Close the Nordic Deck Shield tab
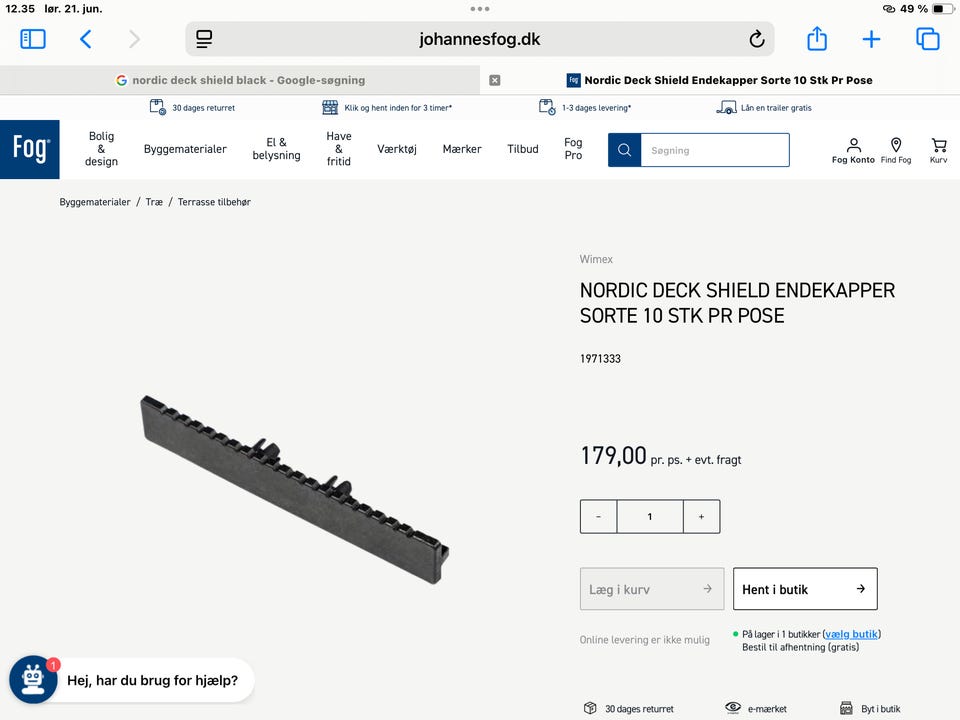Screen dimensions: 960x720 [494, 80]
